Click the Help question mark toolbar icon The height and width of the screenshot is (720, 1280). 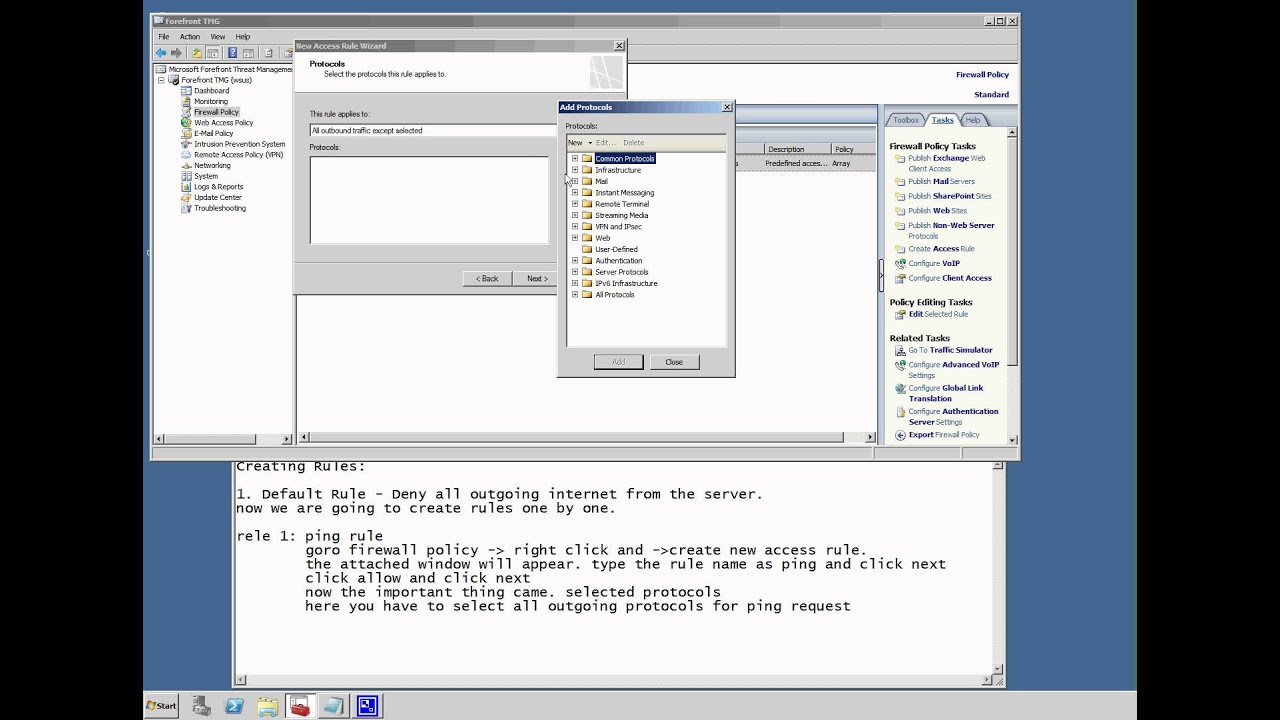232,53
